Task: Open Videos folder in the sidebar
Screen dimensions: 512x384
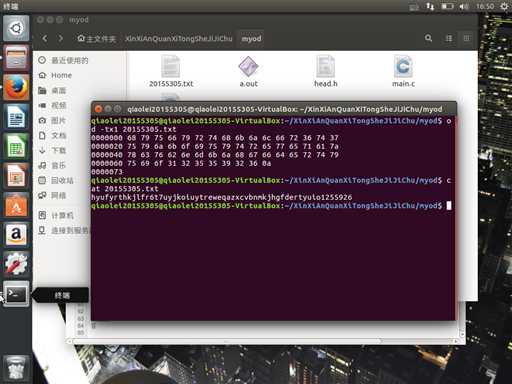Action: 52,105
